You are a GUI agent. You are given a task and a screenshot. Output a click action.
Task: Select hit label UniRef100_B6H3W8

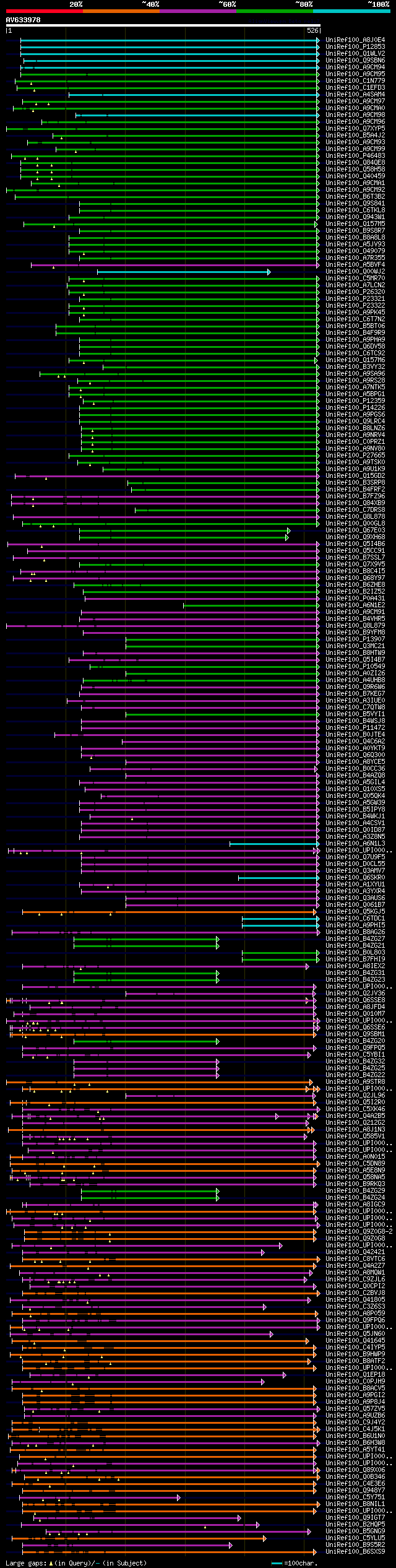[x=355, y=1443]
